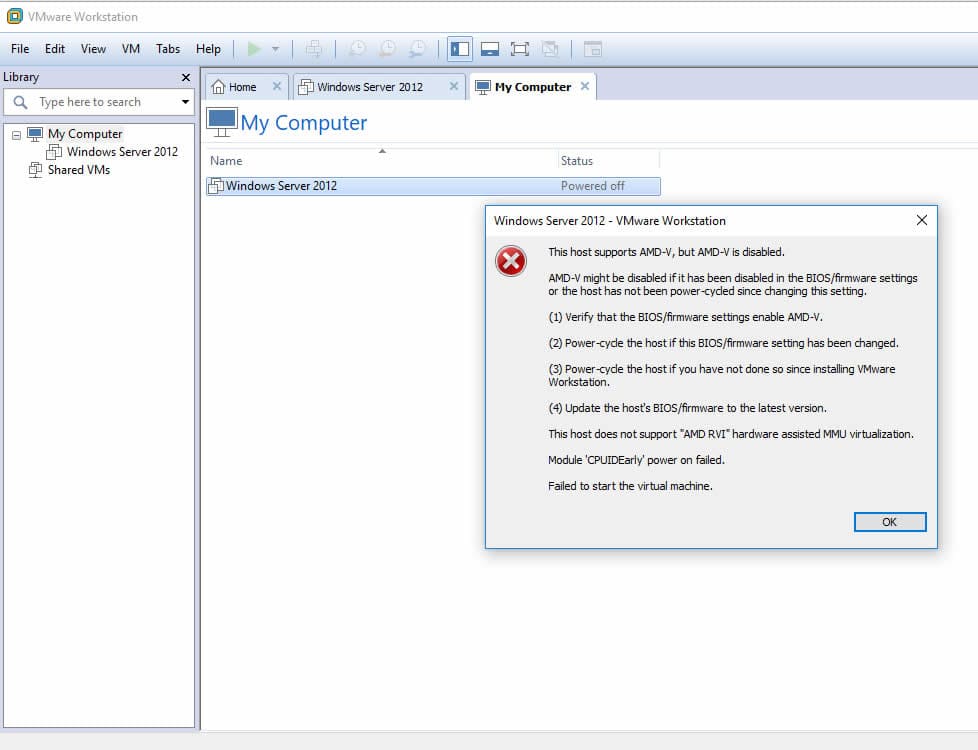Screen dimensions: 978x750
Task: Open the VM menu
Action: [x=130, y=49]
